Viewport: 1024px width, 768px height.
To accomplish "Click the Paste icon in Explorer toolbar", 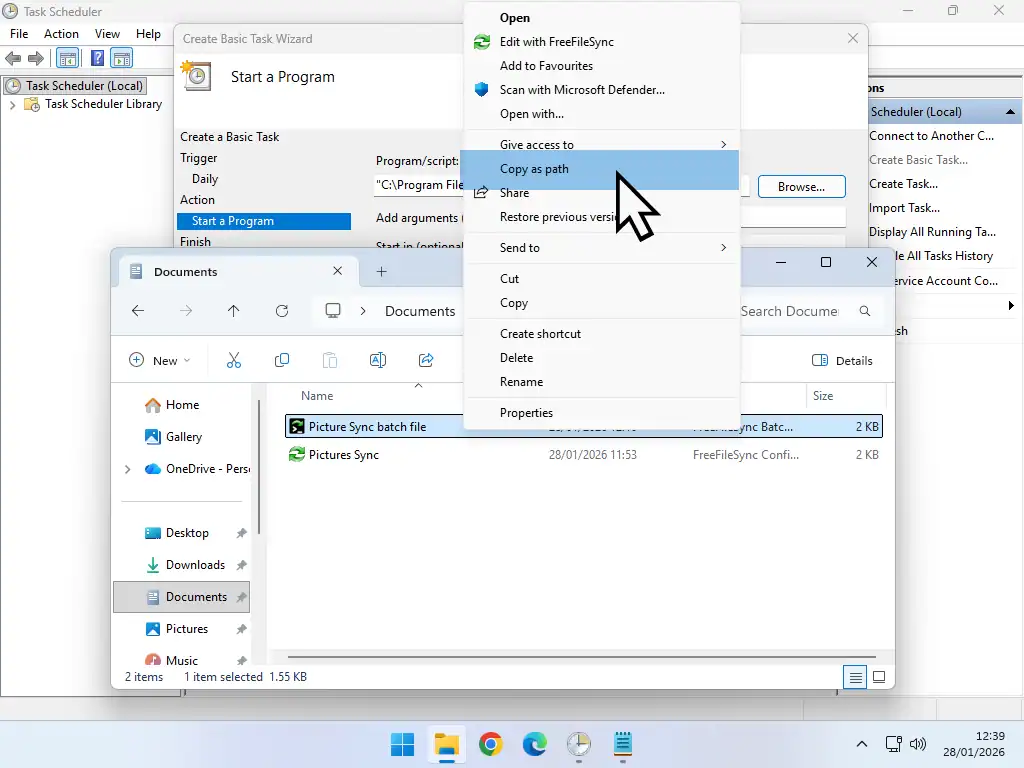I will pyautogui.click(x=329, y=360).
